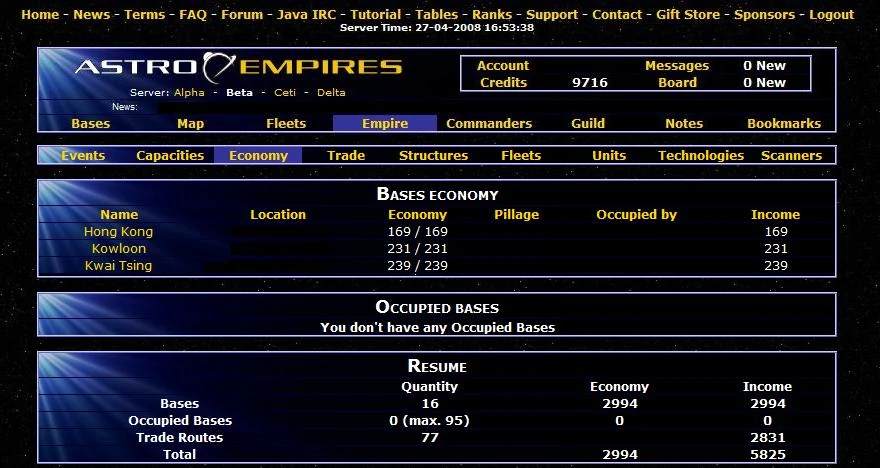Click the 9716 credits value
Image resolution: width=880 pixels, height=468 pixels.
coord(590,82)
